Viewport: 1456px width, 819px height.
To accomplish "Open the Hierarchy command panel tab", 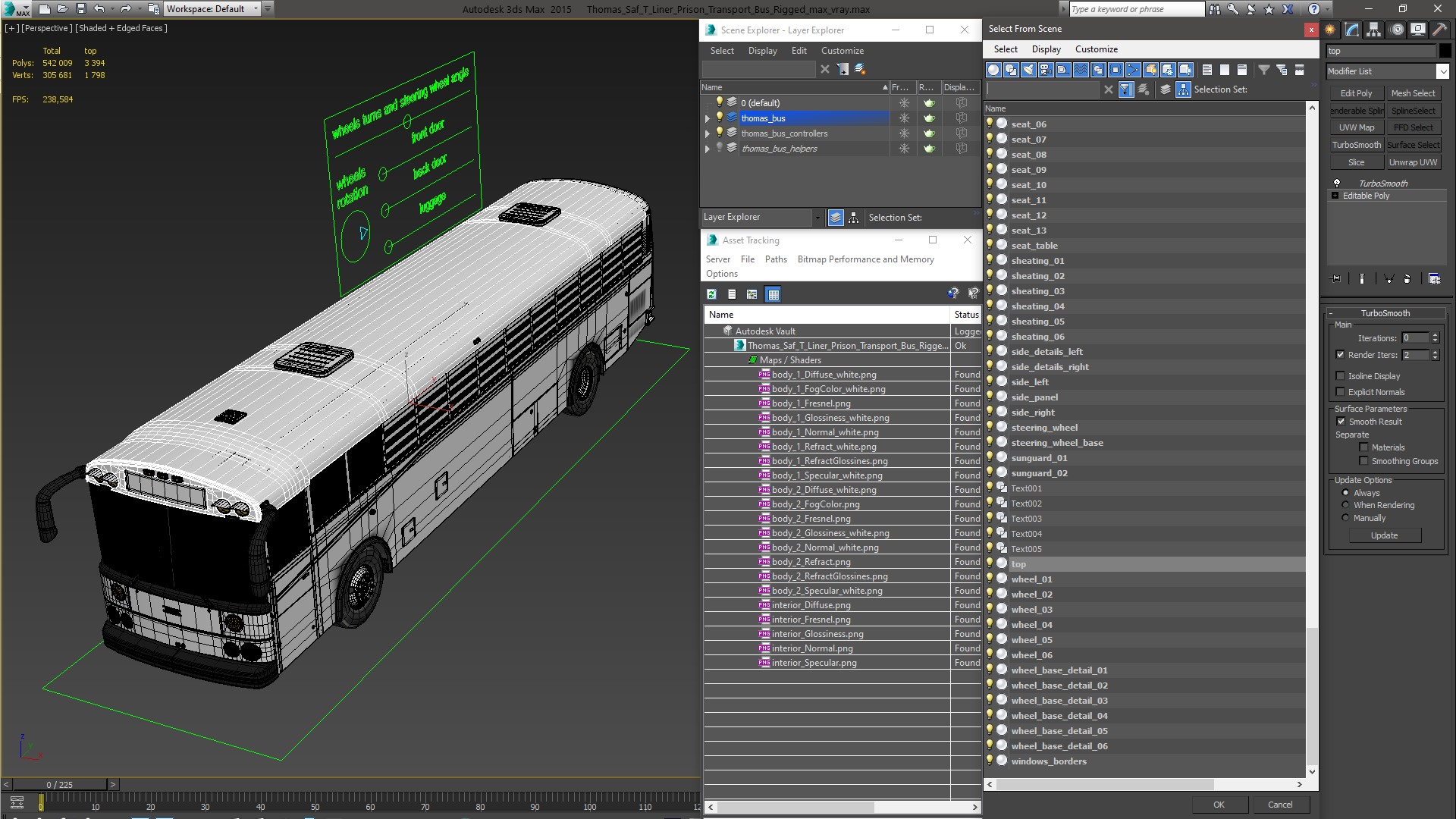I will [x=1373, y=30].
